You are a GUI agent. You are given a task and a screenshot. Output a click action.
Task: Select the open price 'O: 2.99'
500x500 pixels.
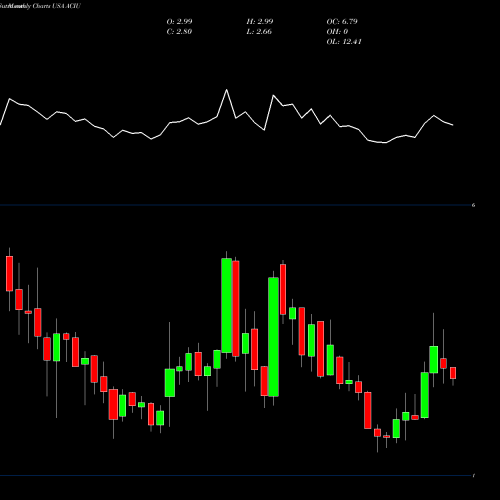[x=179, y=22]
